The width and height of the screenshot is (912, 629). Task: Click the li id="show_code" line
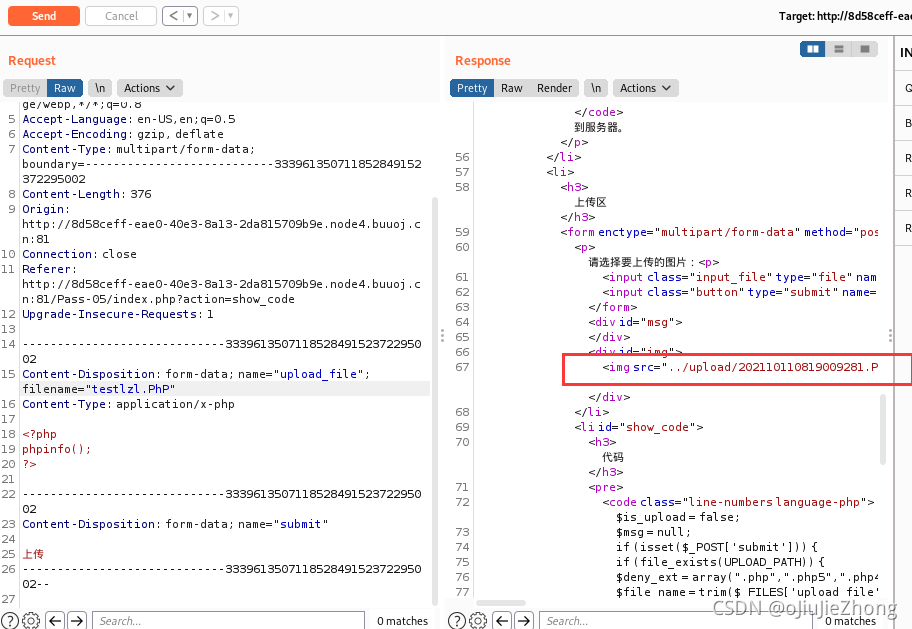(639, 427)
